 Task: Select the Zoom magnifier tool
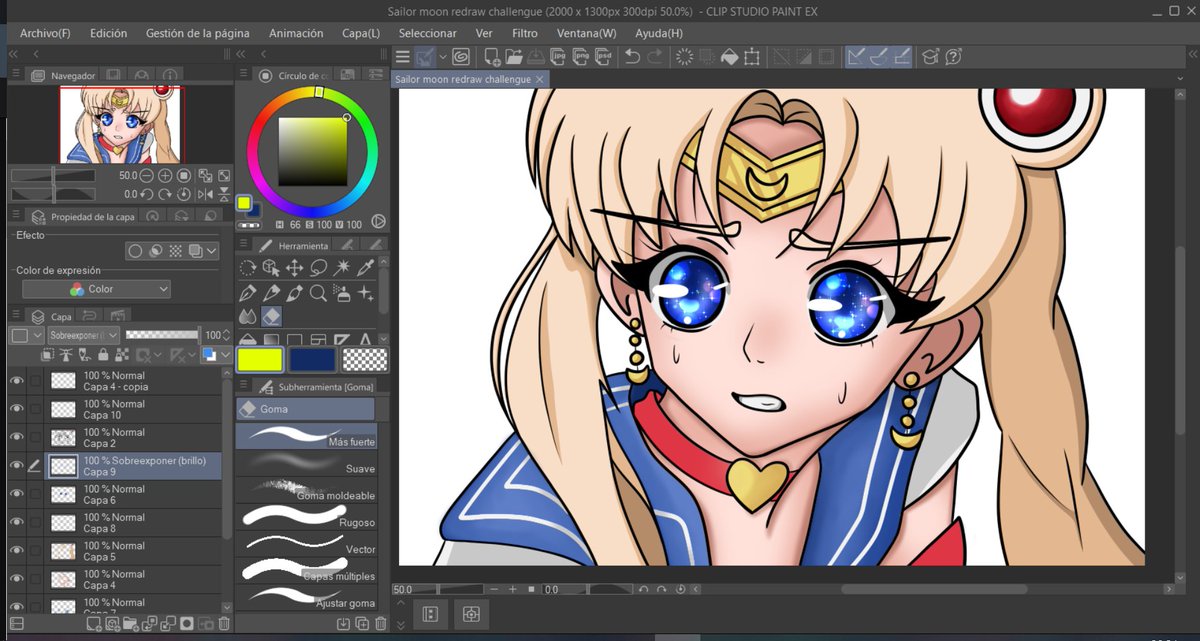click(319, 293)
